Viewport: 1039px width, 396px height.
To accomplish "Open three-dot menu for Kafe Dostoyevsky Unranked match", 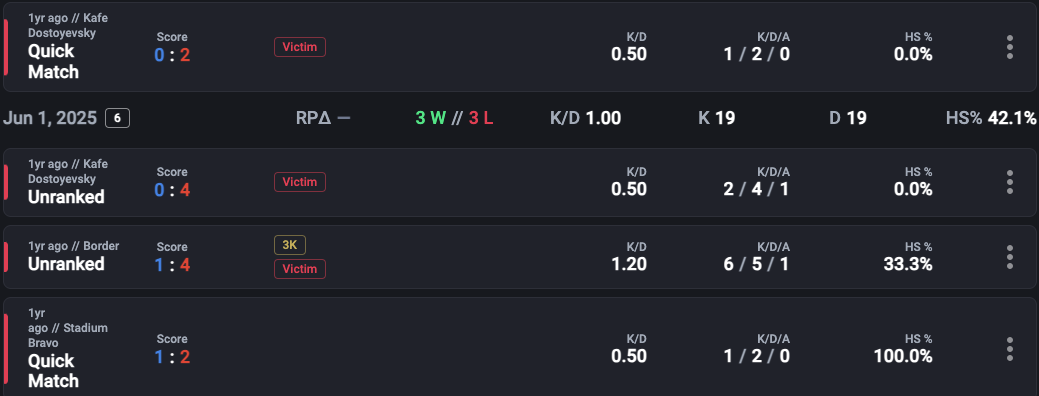I will point(1009,182).
